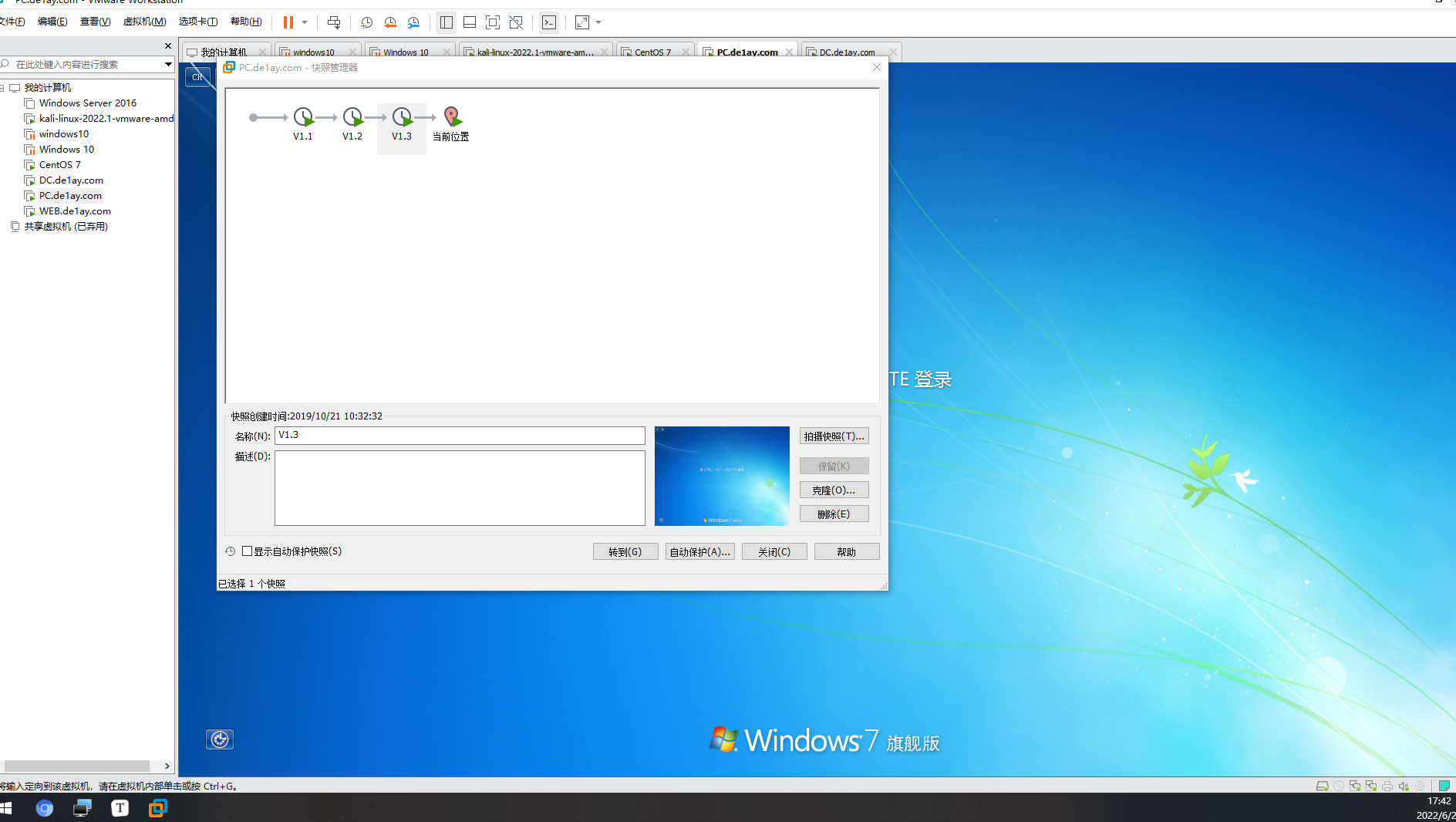Image resolution: width=1456 pixels, height=822 pixels.
Task: Select the 当前位置 current position marker
Action: click(451, 124)
